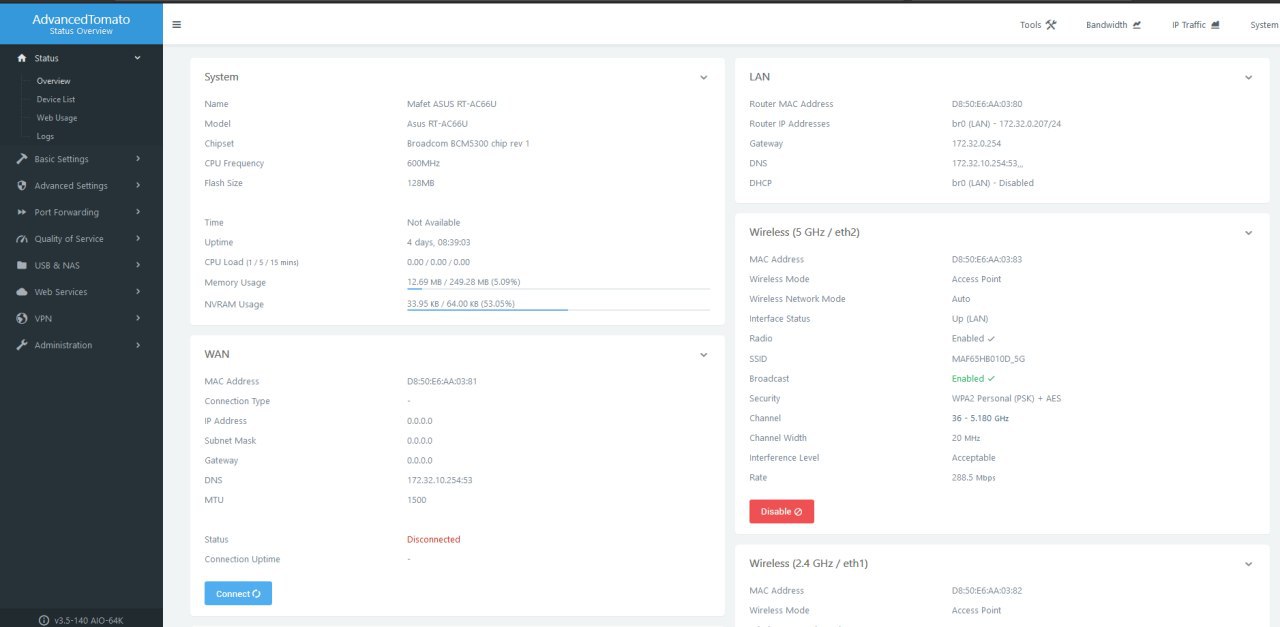
Task: Click the version info icon at sidebar bottom
Action: (x=44, y=620)
